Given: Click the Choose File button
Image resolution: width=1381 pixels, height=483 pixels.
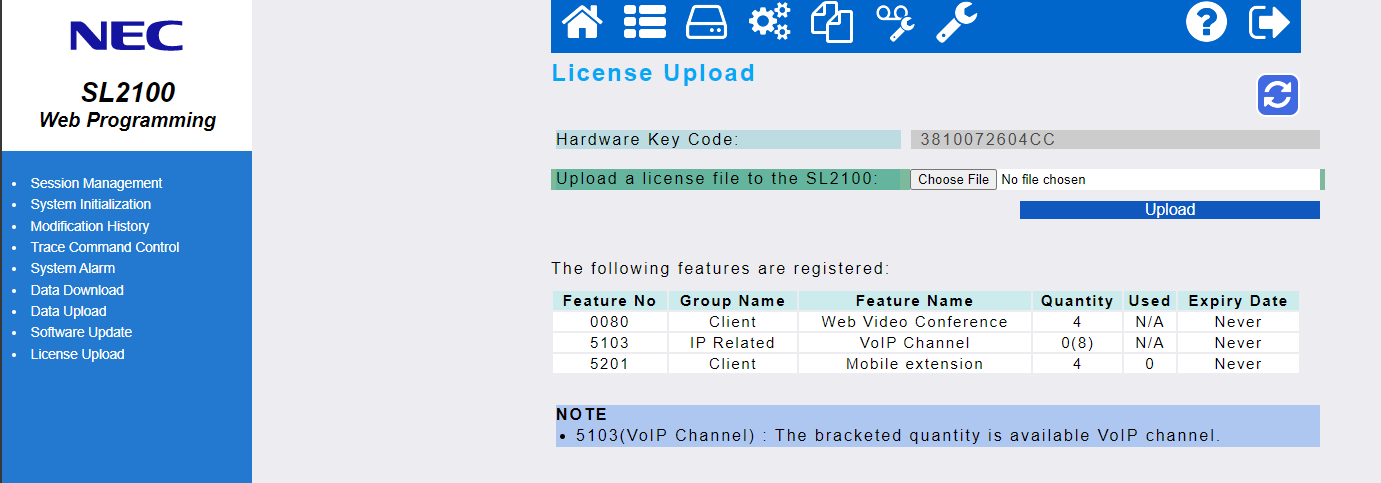Looking at the screenshot, I should tap(954, 180).
